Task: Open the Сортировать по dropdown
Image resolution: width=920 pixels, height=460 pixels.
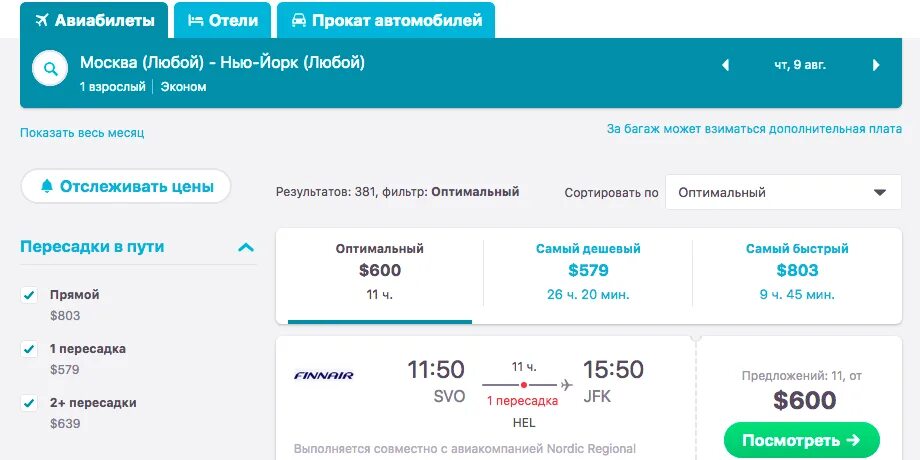Action: coord(783,192)
